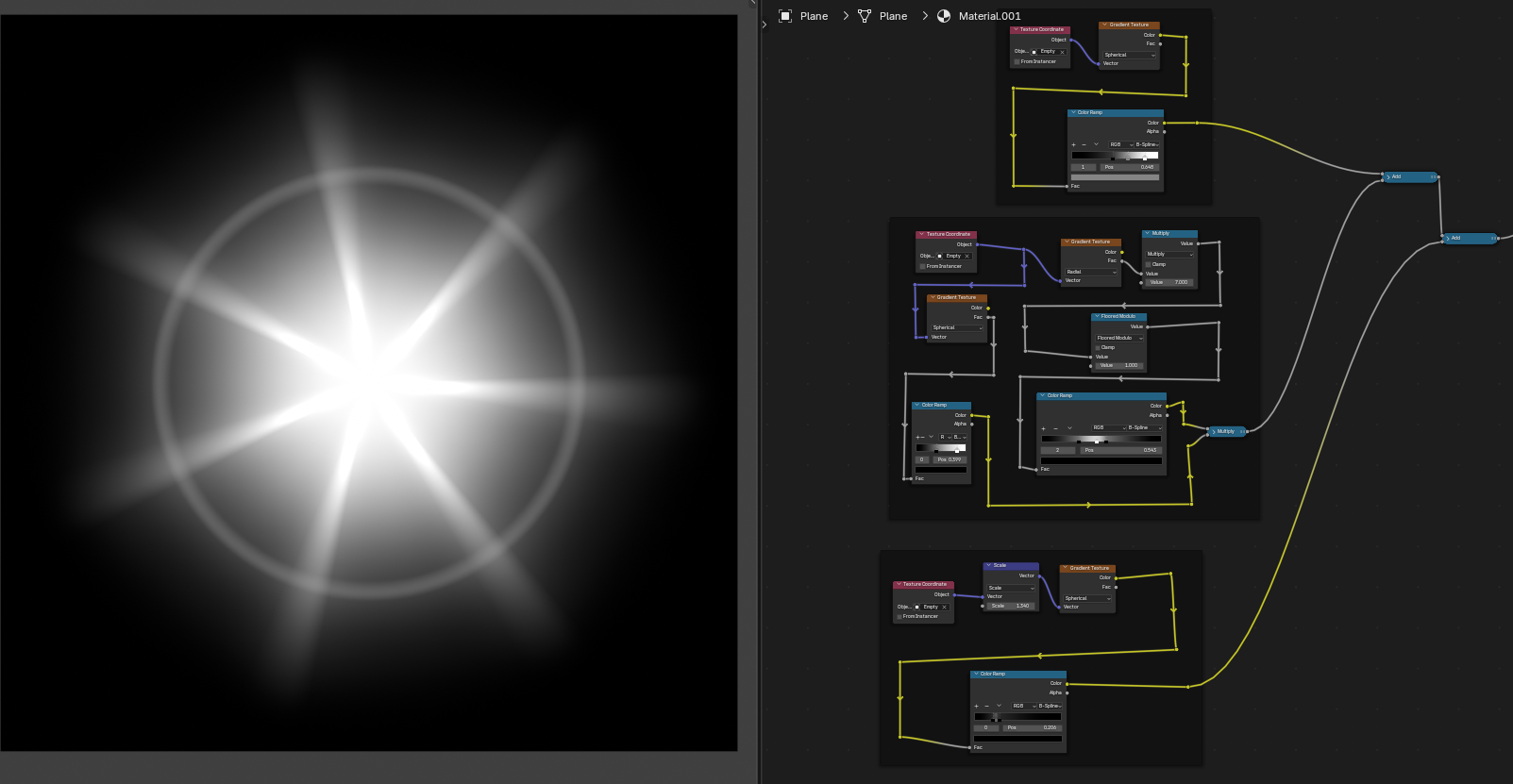
Task: Open B-Spline interpolation dropdown on top Color Ramp
Action: [x=1147, y=145]
